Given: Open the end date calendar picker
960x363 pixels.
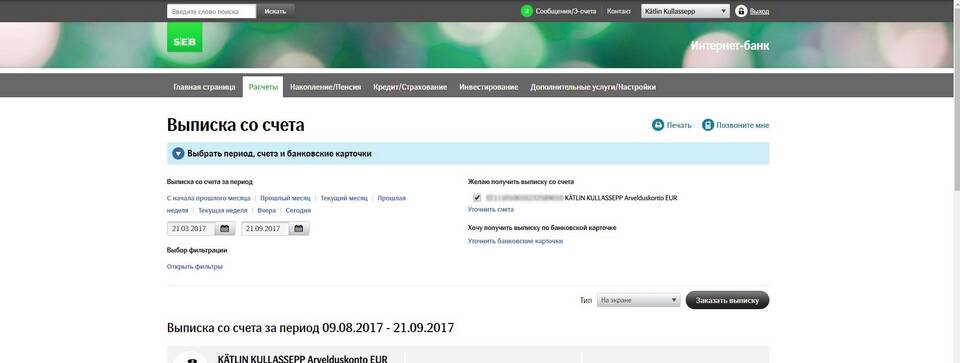Looking at the screenshot, I should coord(299,228).
